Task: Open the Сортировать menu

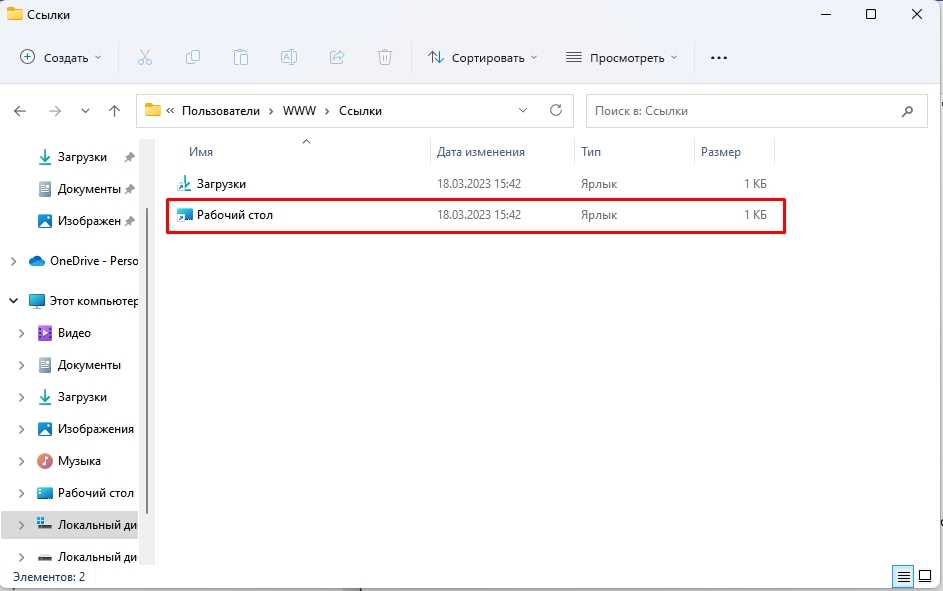Action: point(483,58)
